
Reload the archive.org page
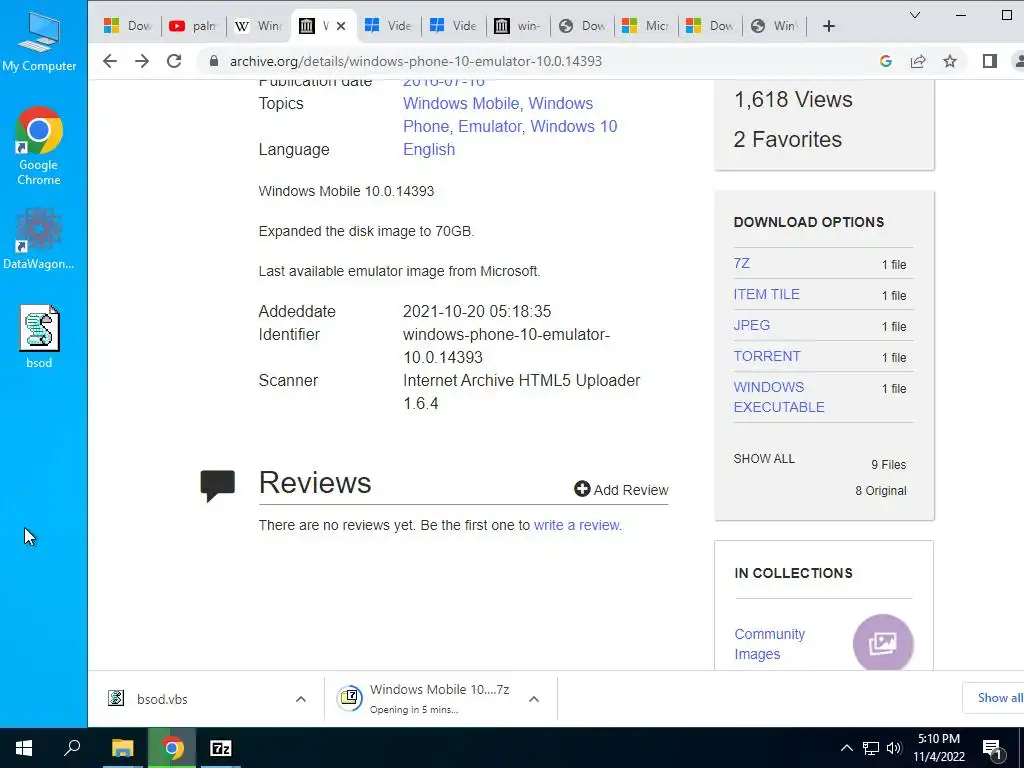[174, 61]
